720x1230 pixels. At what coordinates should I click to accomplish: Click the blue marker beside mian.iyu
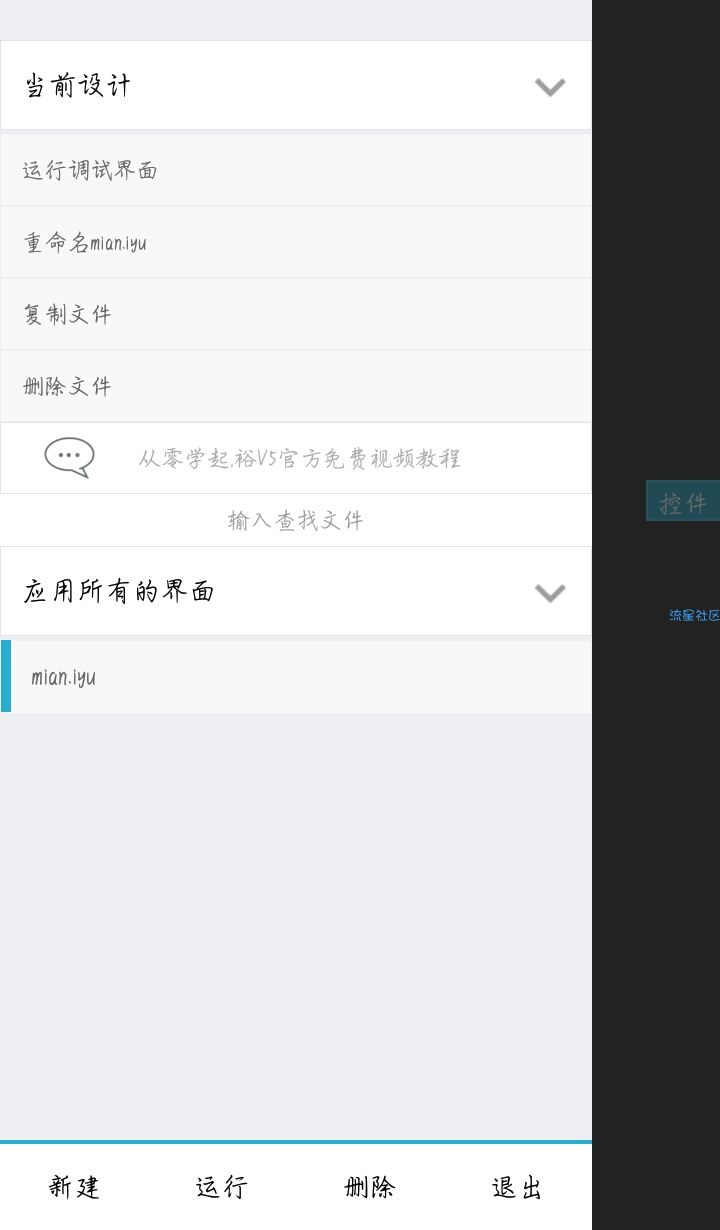point(6,677)
